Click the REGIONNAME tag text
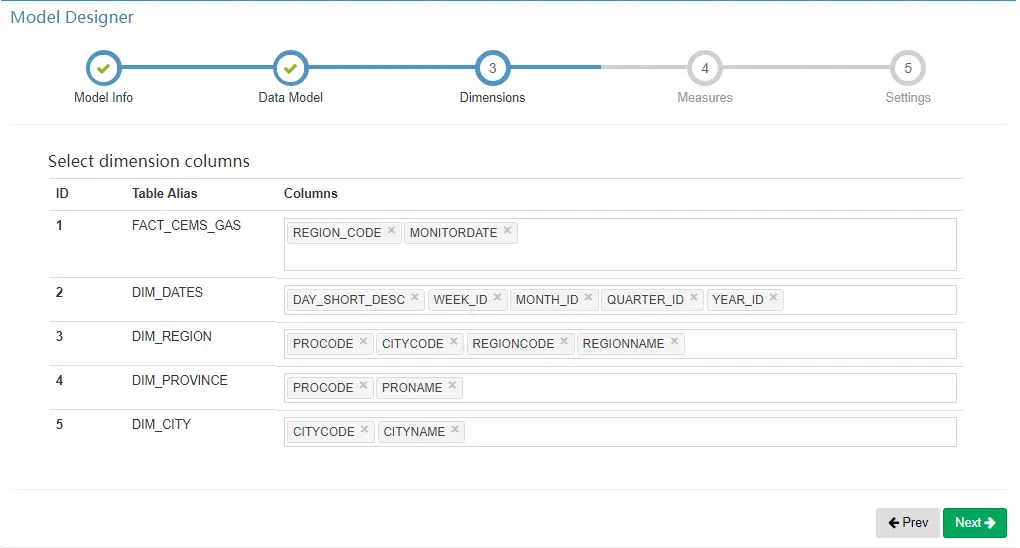 pos(623,344)
